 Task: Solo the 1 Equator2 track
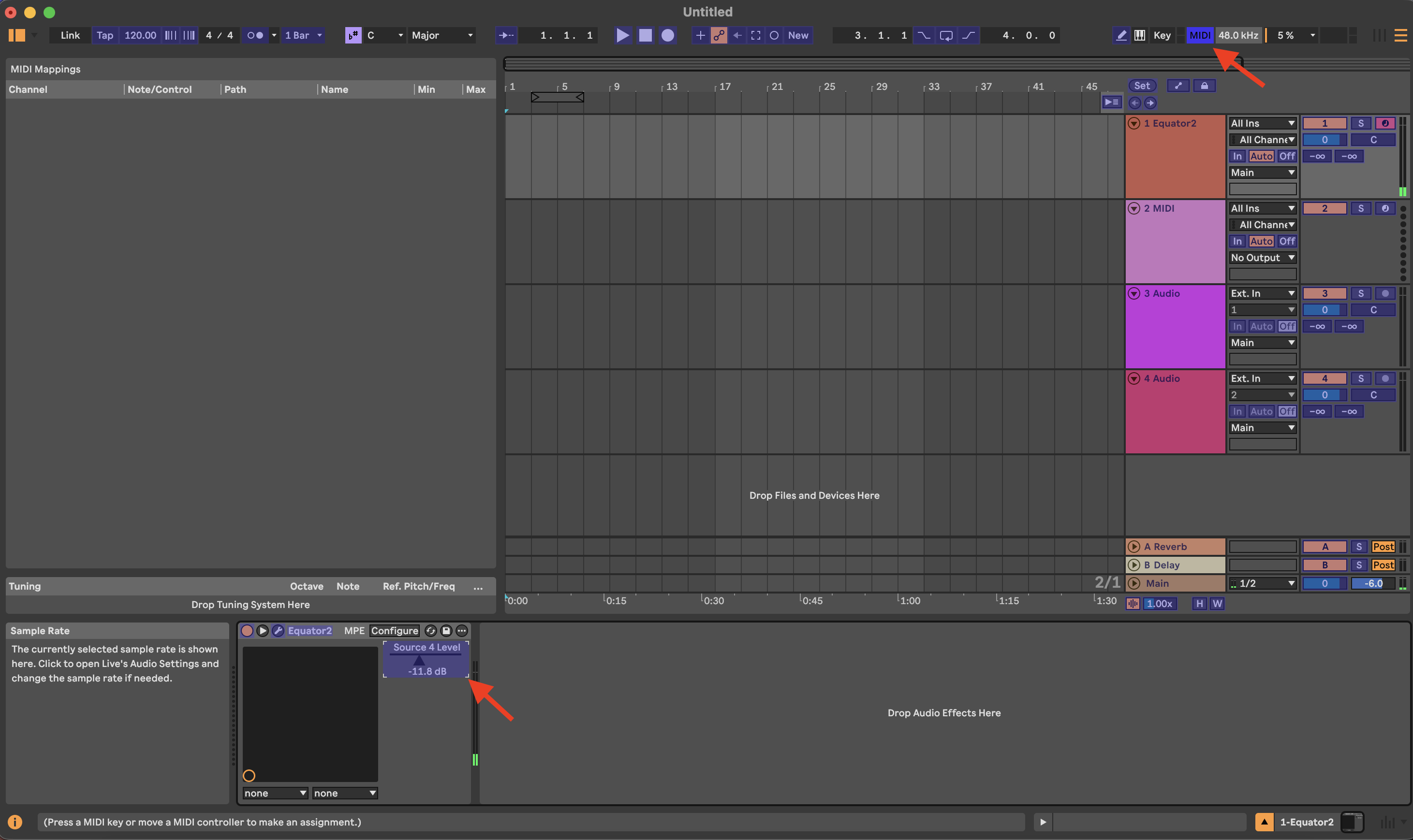tap(1360, 123)
